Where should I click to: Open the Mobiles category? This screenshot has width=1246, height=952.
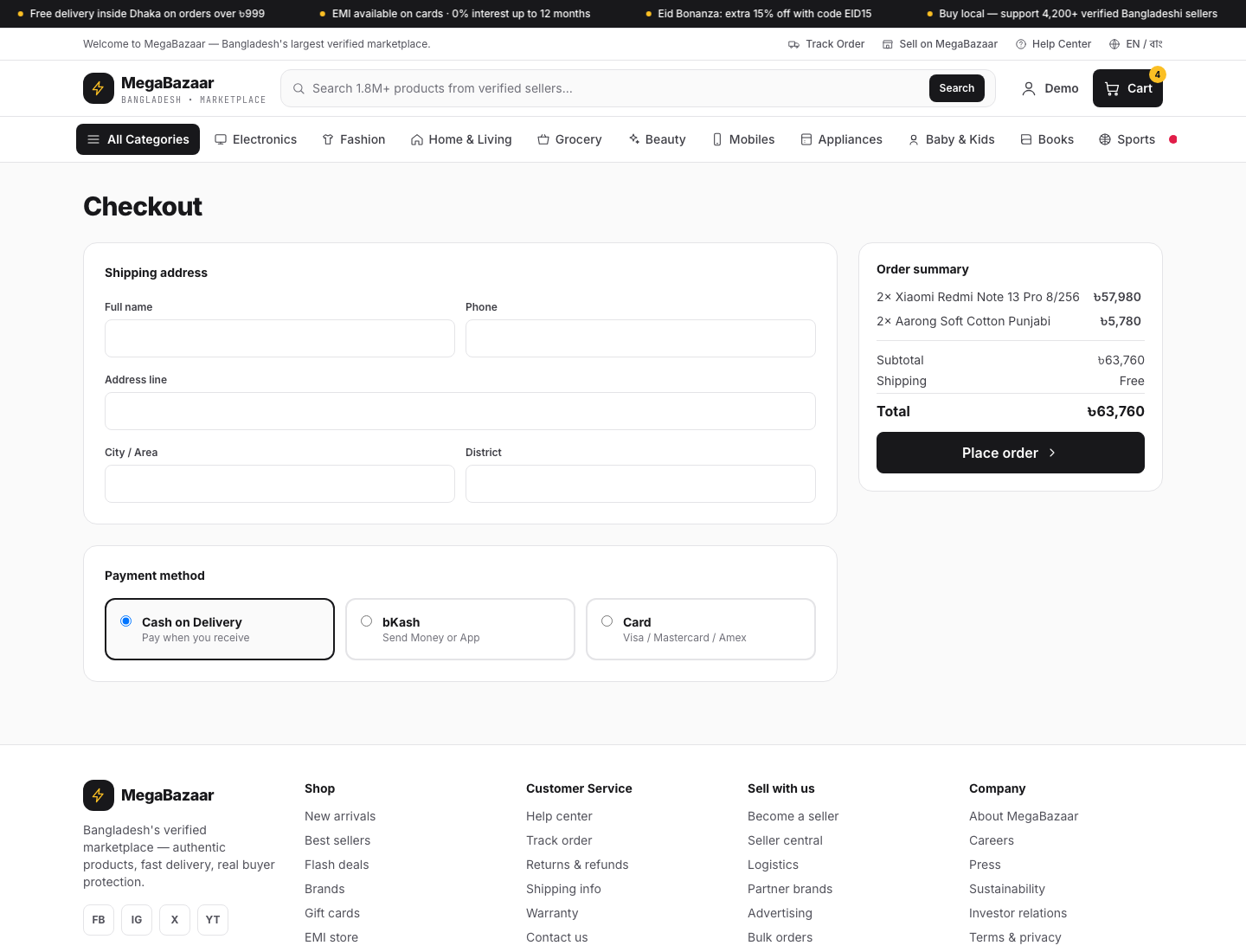pyautogui.click(x=743, y=139)
